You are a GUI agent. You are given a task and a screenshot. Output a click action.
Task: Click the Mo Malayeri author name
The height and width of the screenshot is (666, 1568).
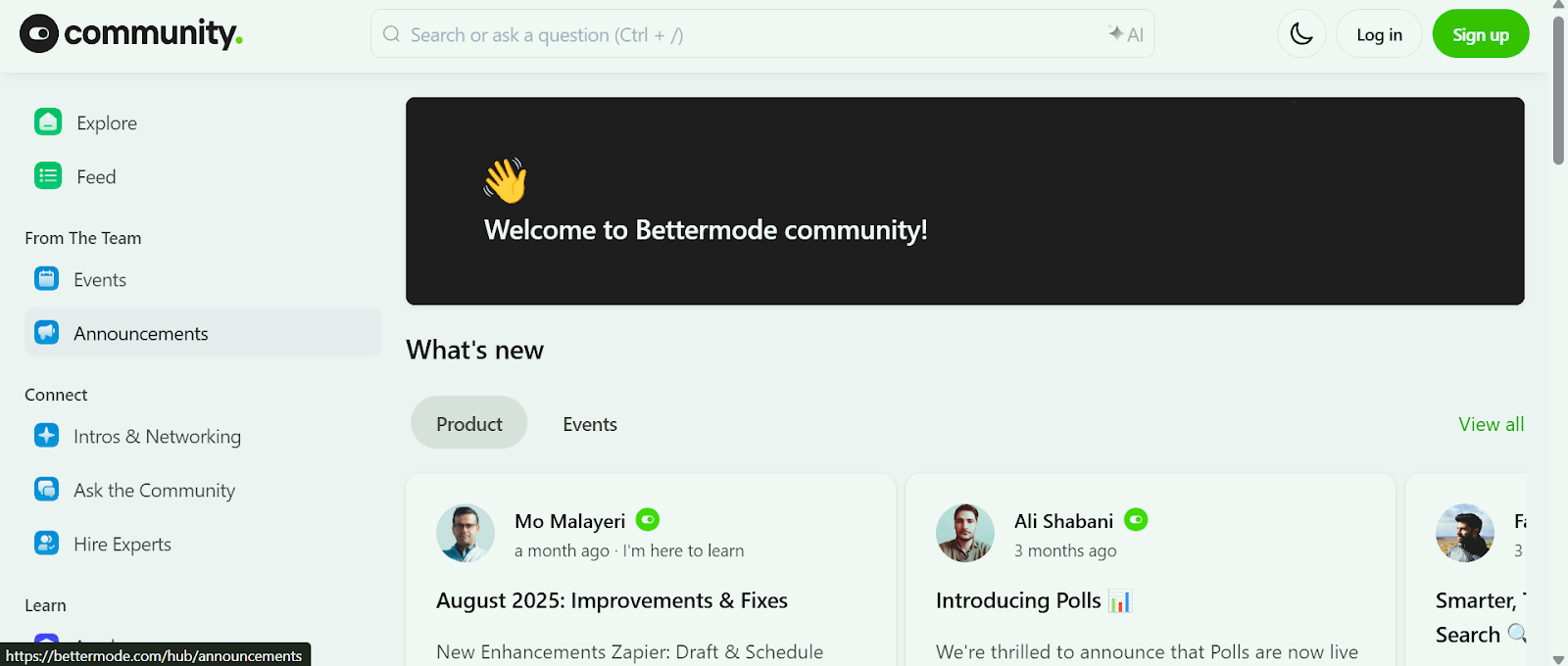[x=569, y=521]
